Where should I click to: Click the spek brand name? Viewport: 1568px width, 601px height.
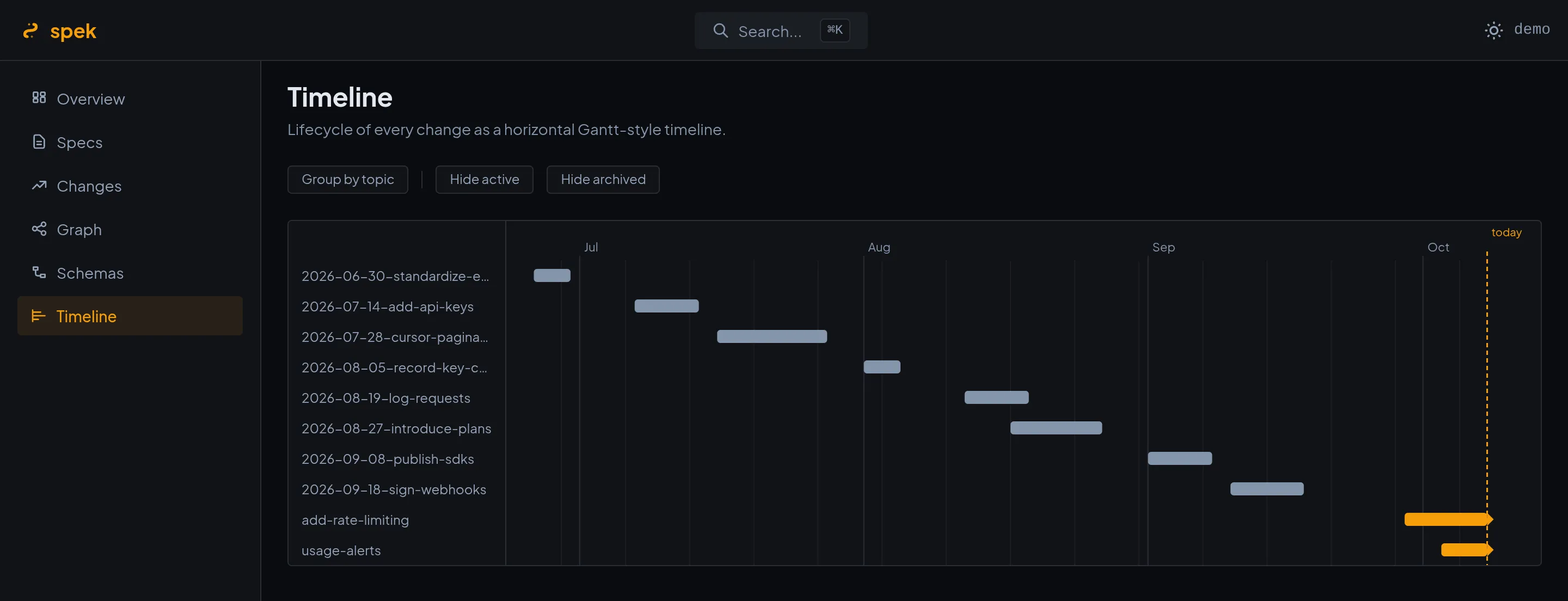tap(73, 31)
